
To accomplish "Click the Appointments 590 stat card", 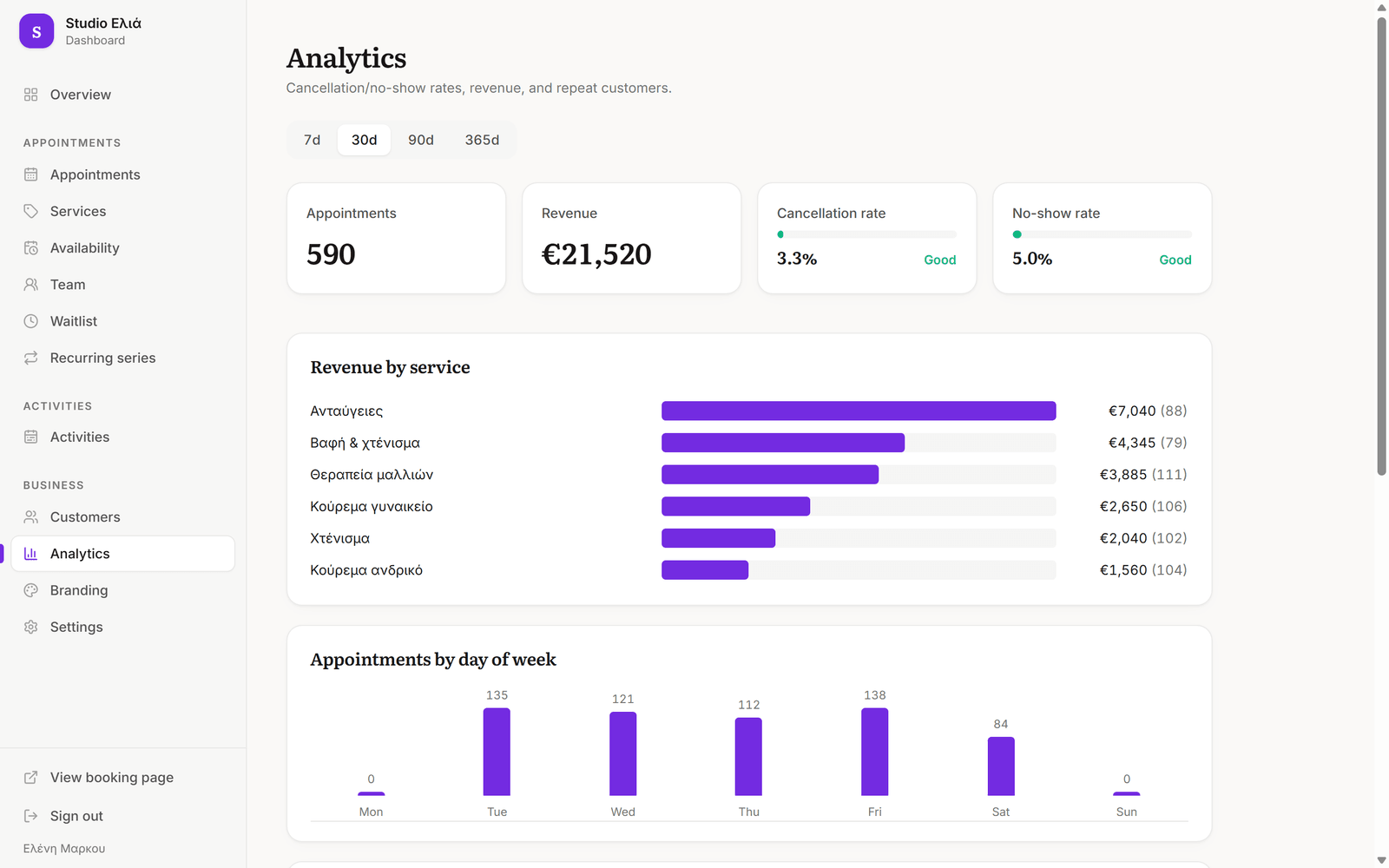I will pyautogui.click(x=396, y=238).
